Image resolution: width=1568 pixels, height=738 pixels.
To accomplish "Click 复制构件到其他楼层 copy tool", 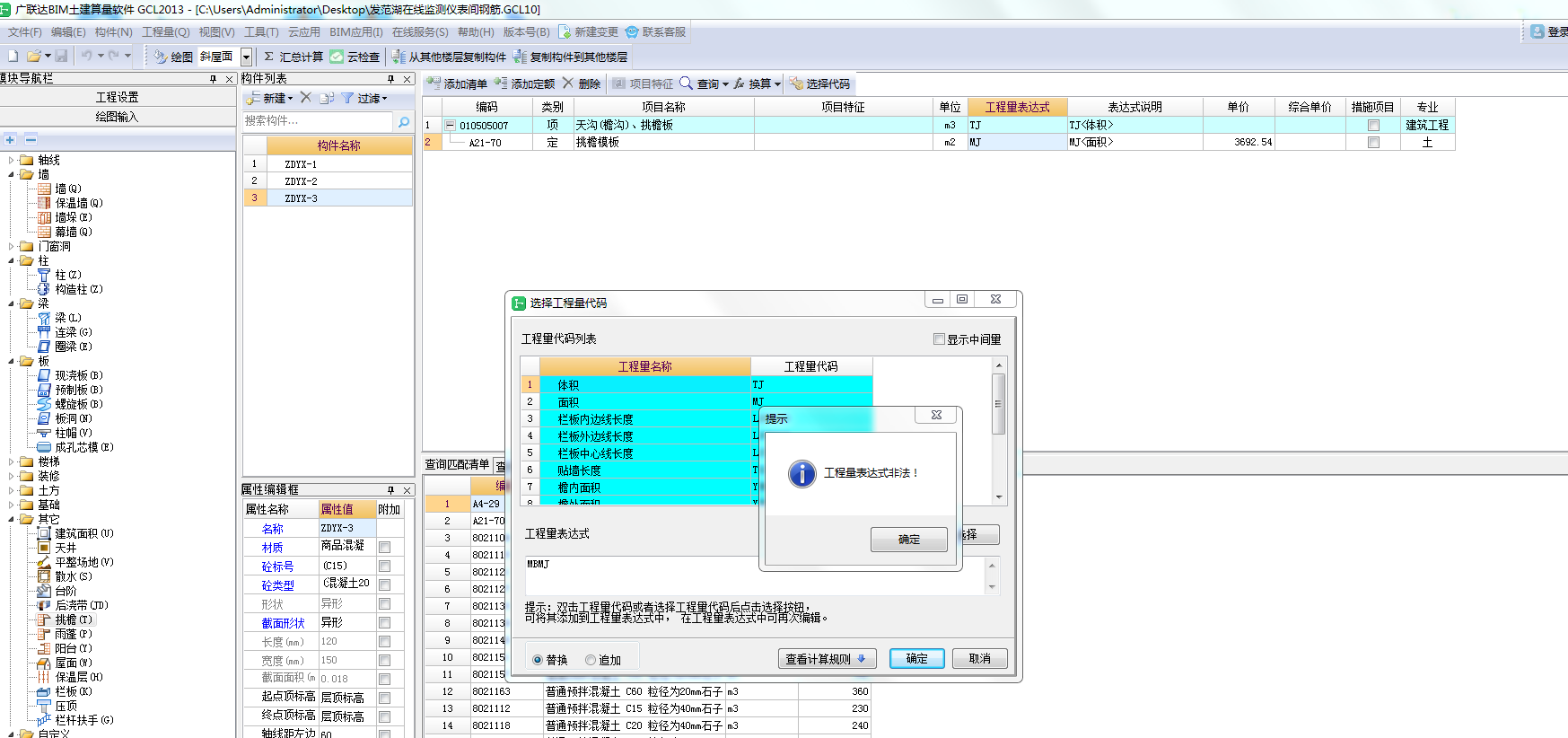I will point(570,57).
